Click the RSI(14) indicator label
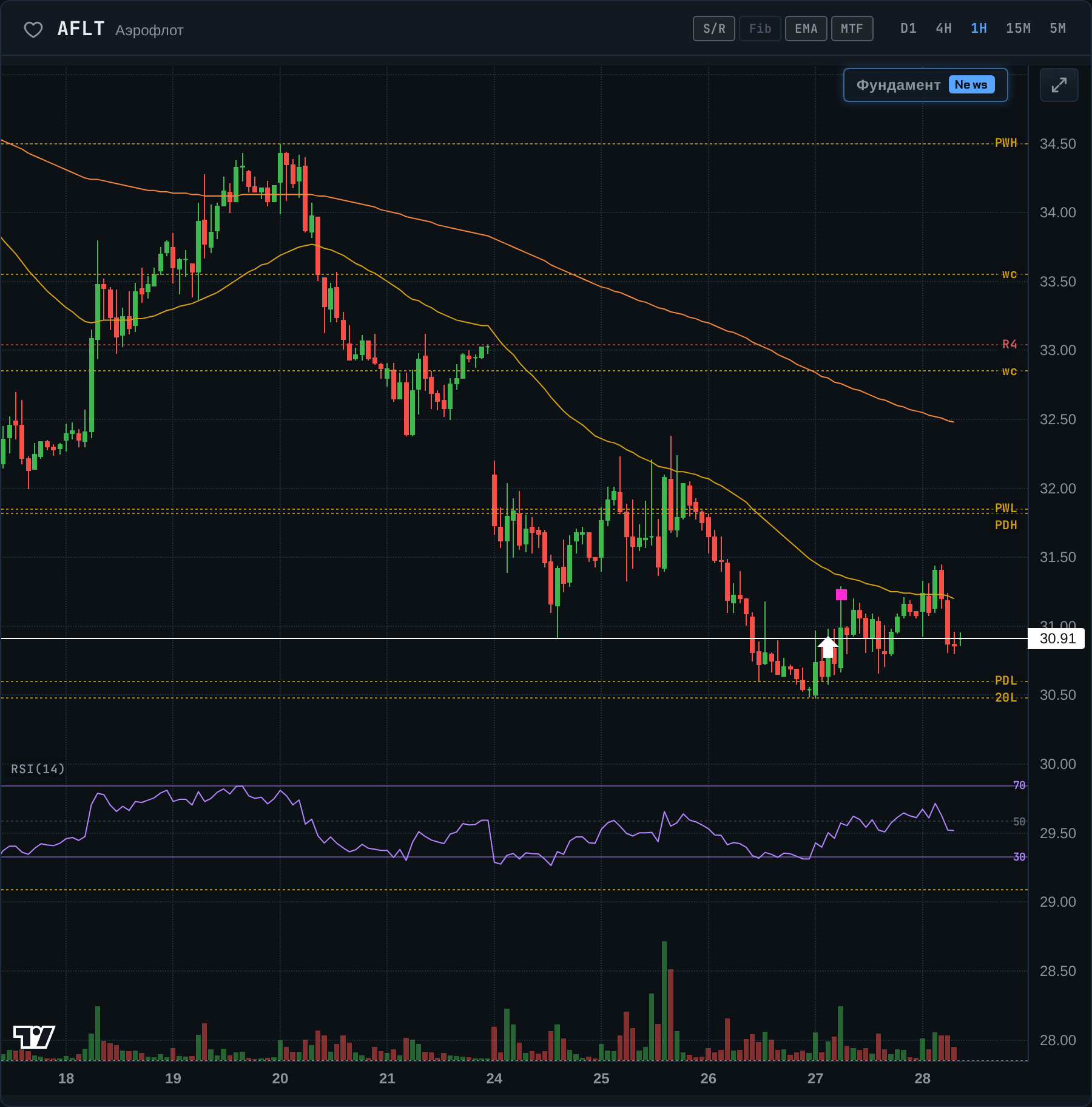Image resolution: width=1092 pixels, height=1107 pixels. pos(38,769)
